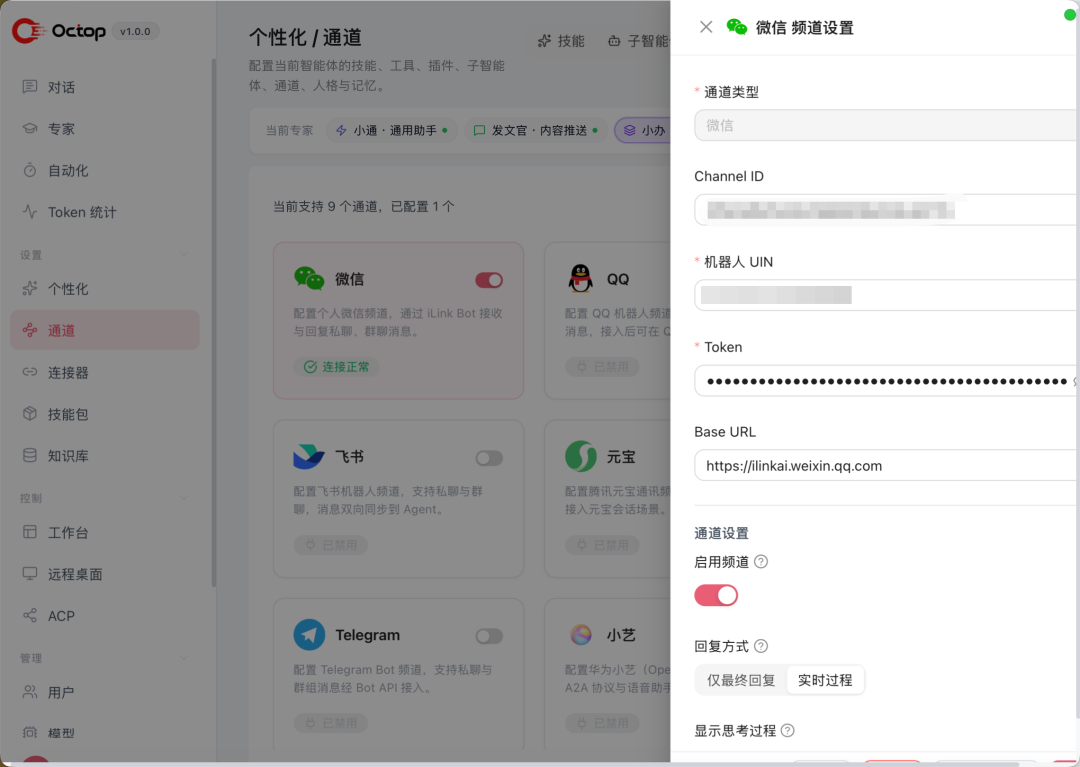Screen dimensions: 1080x767
Task: Collapse the 控制 sidebar section chevron
Action: tap(184, 498)
